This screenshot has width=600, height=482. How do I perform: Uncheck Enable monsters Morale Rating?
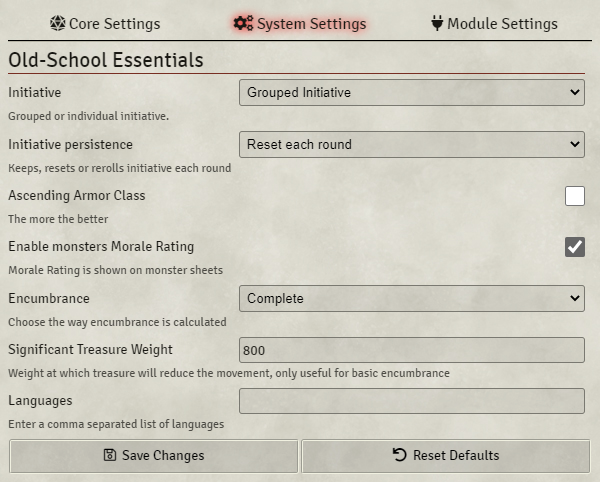575,247
